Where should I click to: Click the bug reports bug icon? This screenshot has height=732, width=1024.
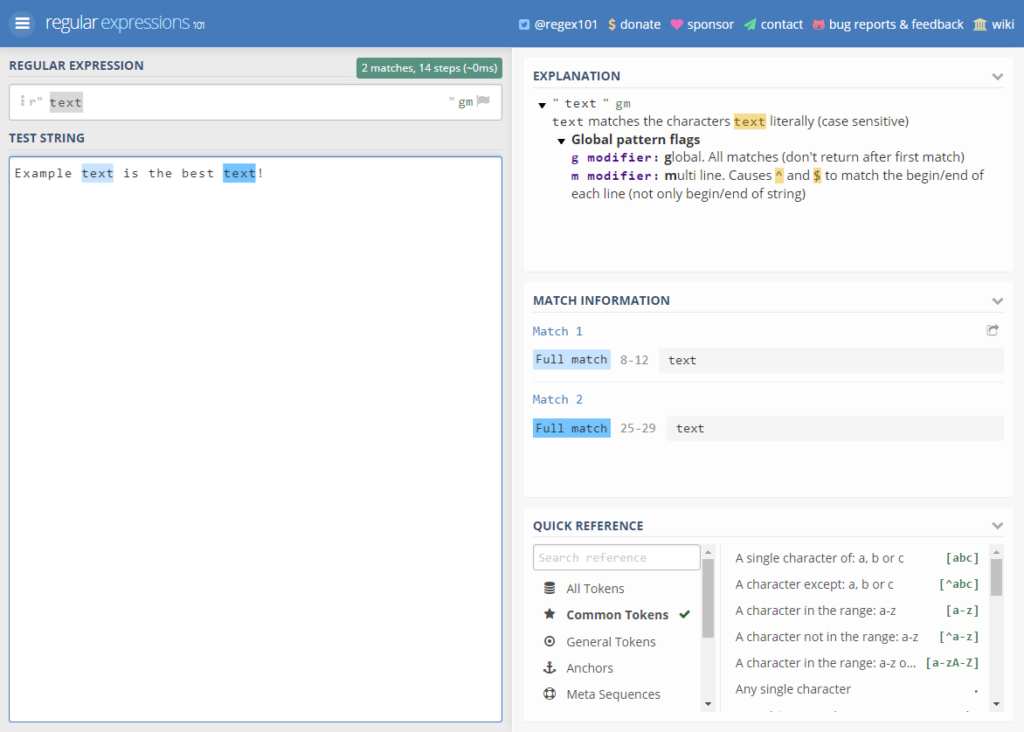818,24
